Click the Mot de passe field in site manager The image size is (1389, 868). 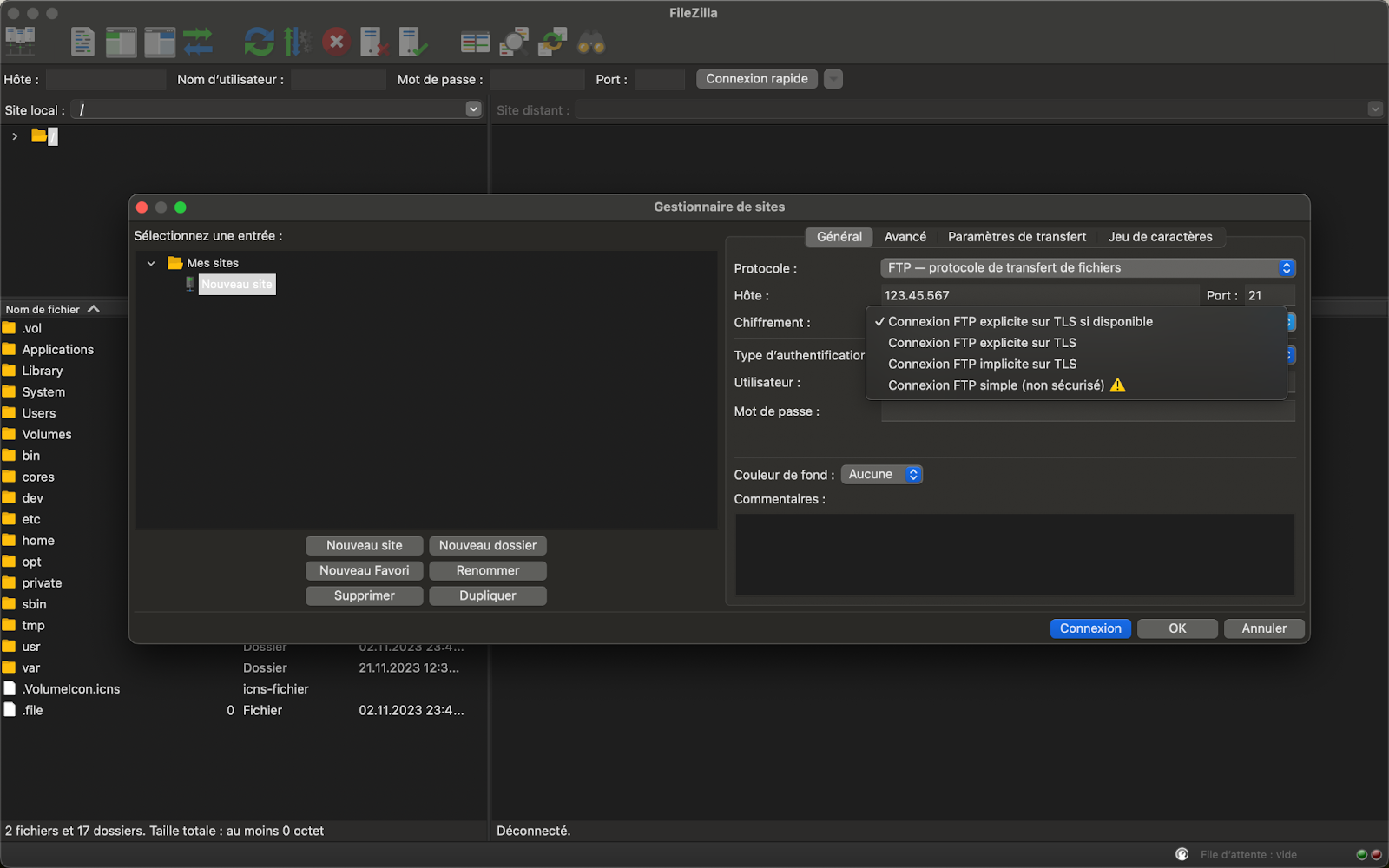click(x=1088, y=411)
